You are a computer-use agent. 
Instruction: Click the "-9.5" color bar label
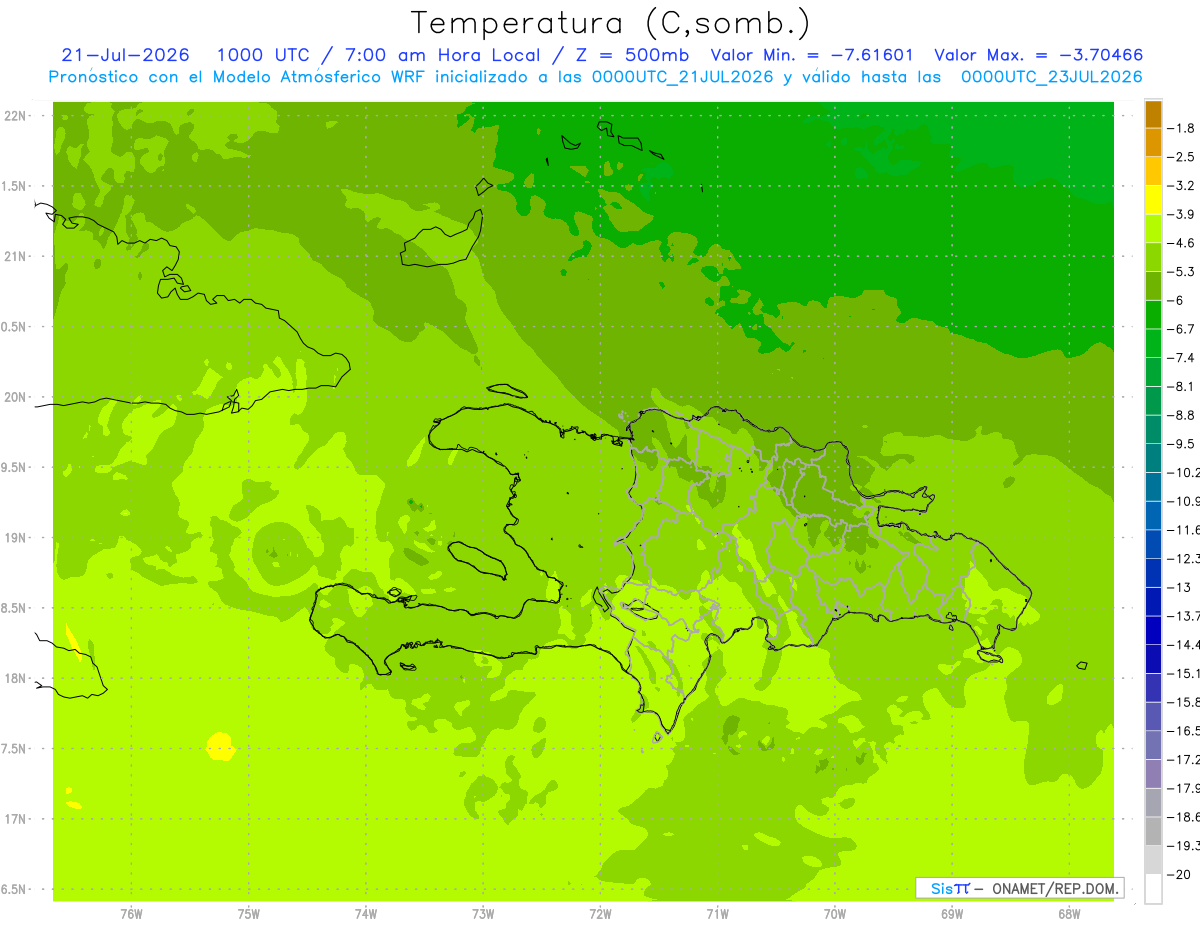[1182, 443]
